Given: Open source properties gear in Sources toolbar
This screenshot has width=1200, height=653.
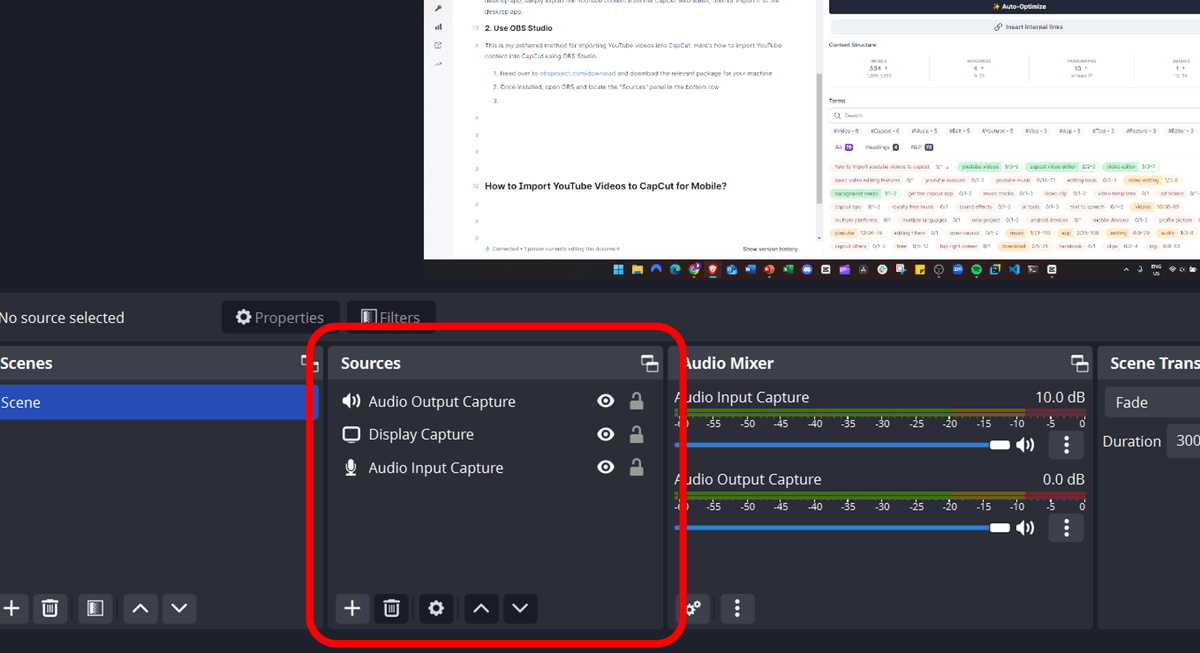Looking at the screenshot, I should tap(436, 607).
